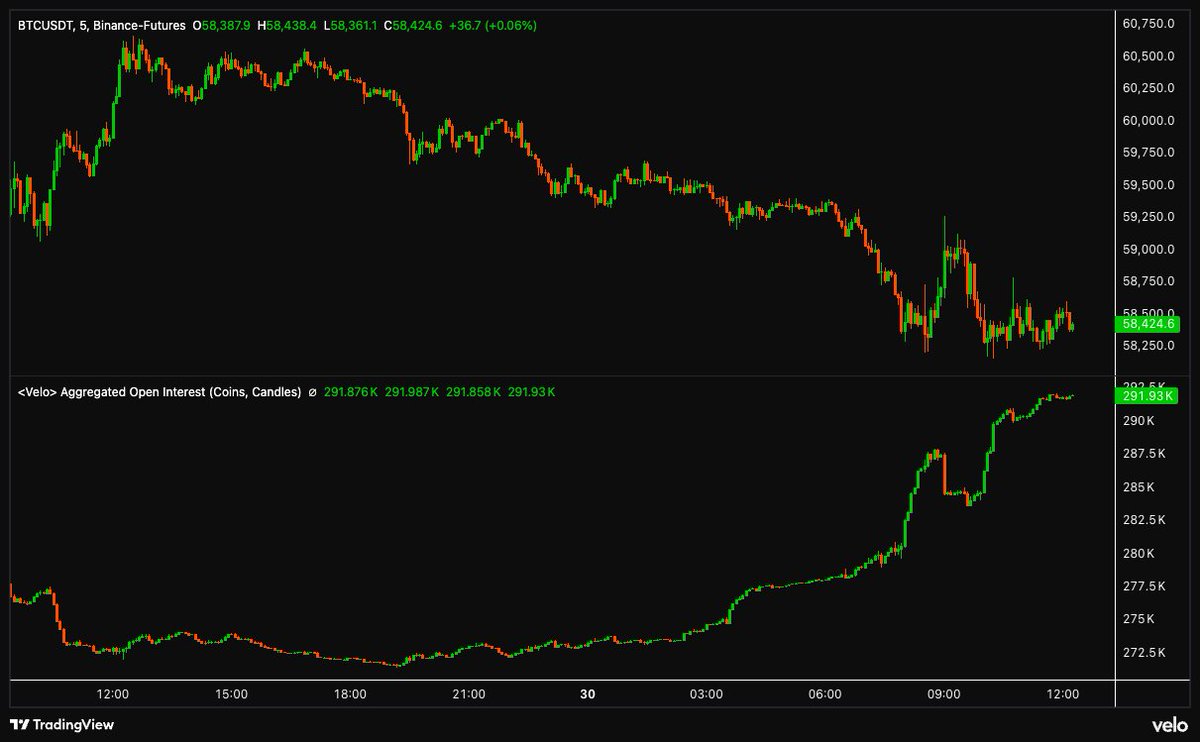This screenshot has height=742, width=1200.
Task: Click the 290K open interest scale label
Action: (x=1139, y=421)
